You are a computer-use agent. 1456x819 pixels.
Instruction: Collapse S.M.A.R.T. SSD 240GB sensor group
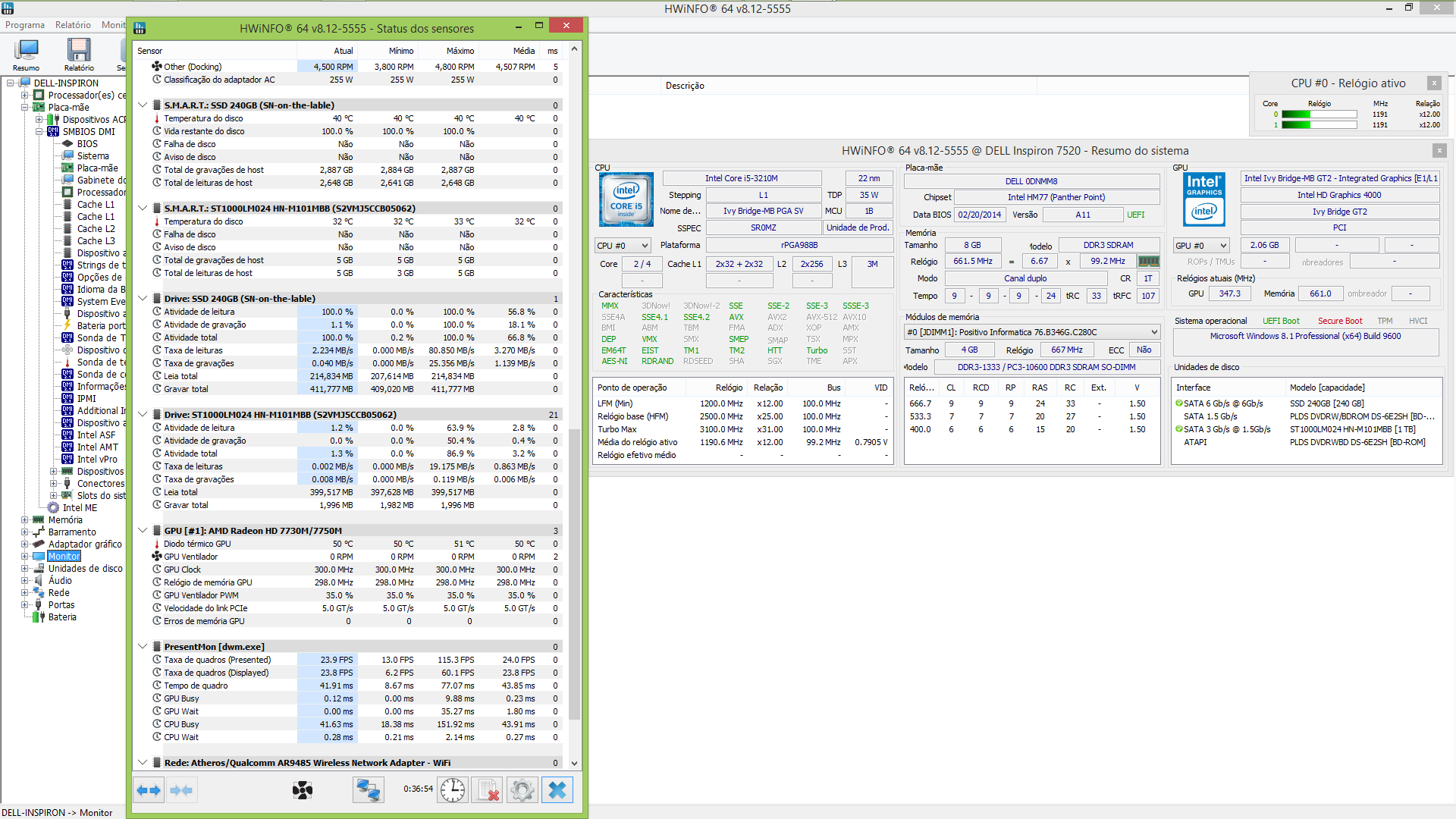click(143, 105)
